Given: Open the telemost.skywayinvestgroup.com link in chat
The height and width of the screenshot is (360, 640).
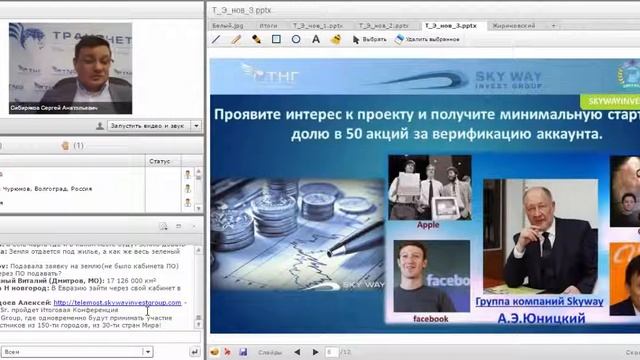Looking at the screenshot, I should point(117,303).
